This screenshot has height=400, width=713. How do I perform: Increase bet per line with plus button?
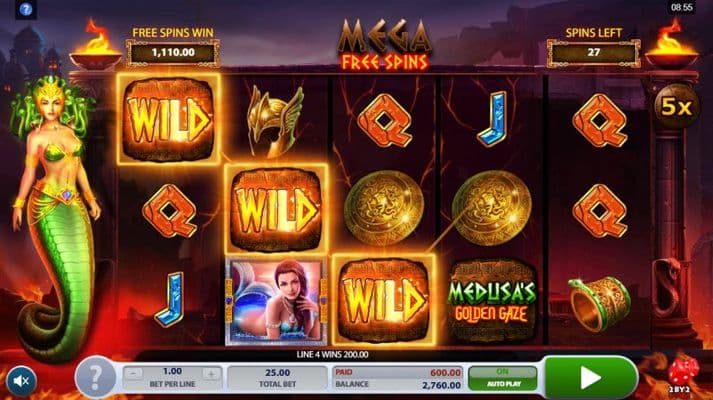point(211,374)
